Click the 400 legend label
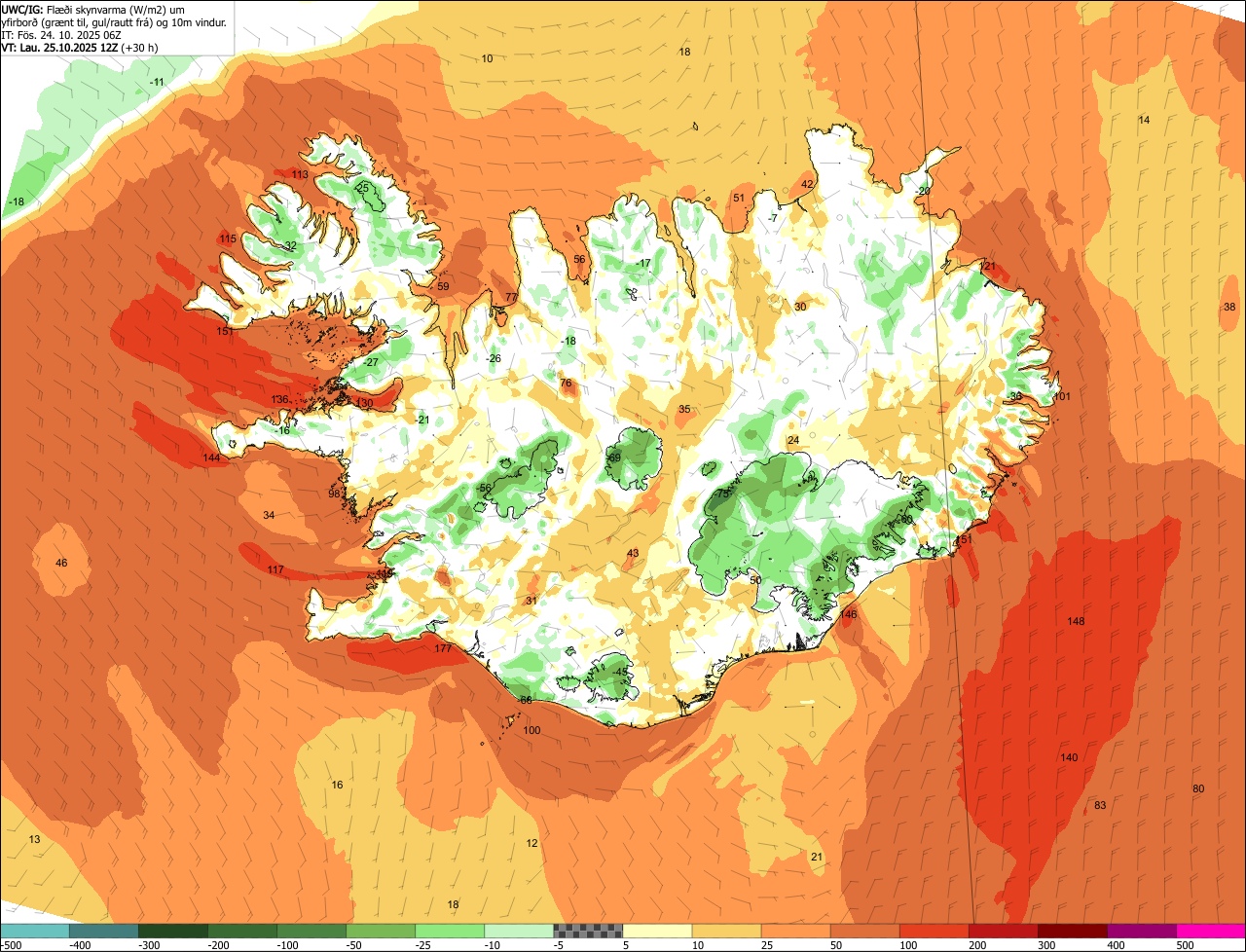The width and height of the screenshot is (1246, 952). pos(1116,945)
